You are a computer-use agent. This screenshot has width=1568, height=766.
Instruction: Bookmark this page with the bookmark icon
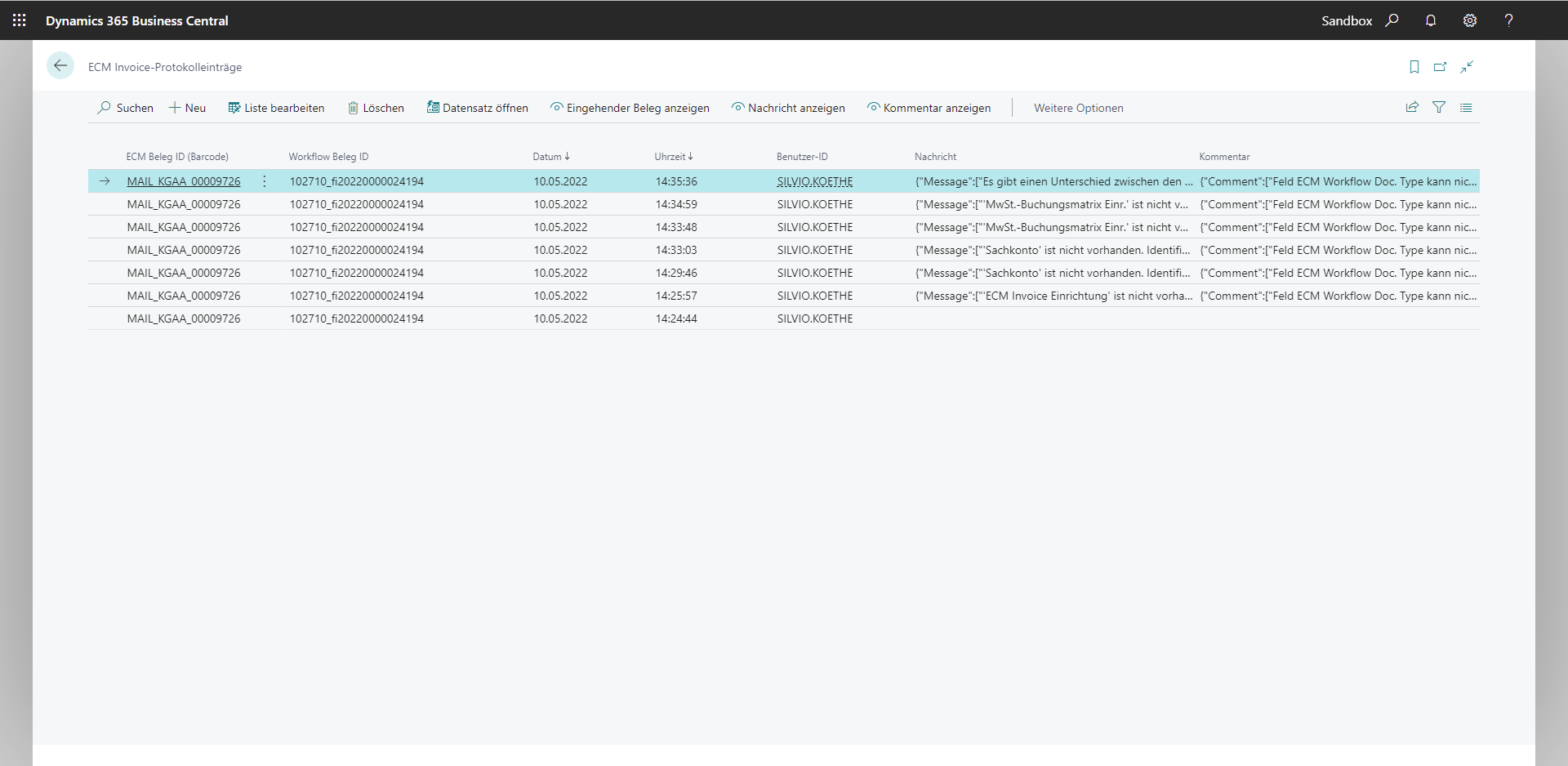[1414, 67]
